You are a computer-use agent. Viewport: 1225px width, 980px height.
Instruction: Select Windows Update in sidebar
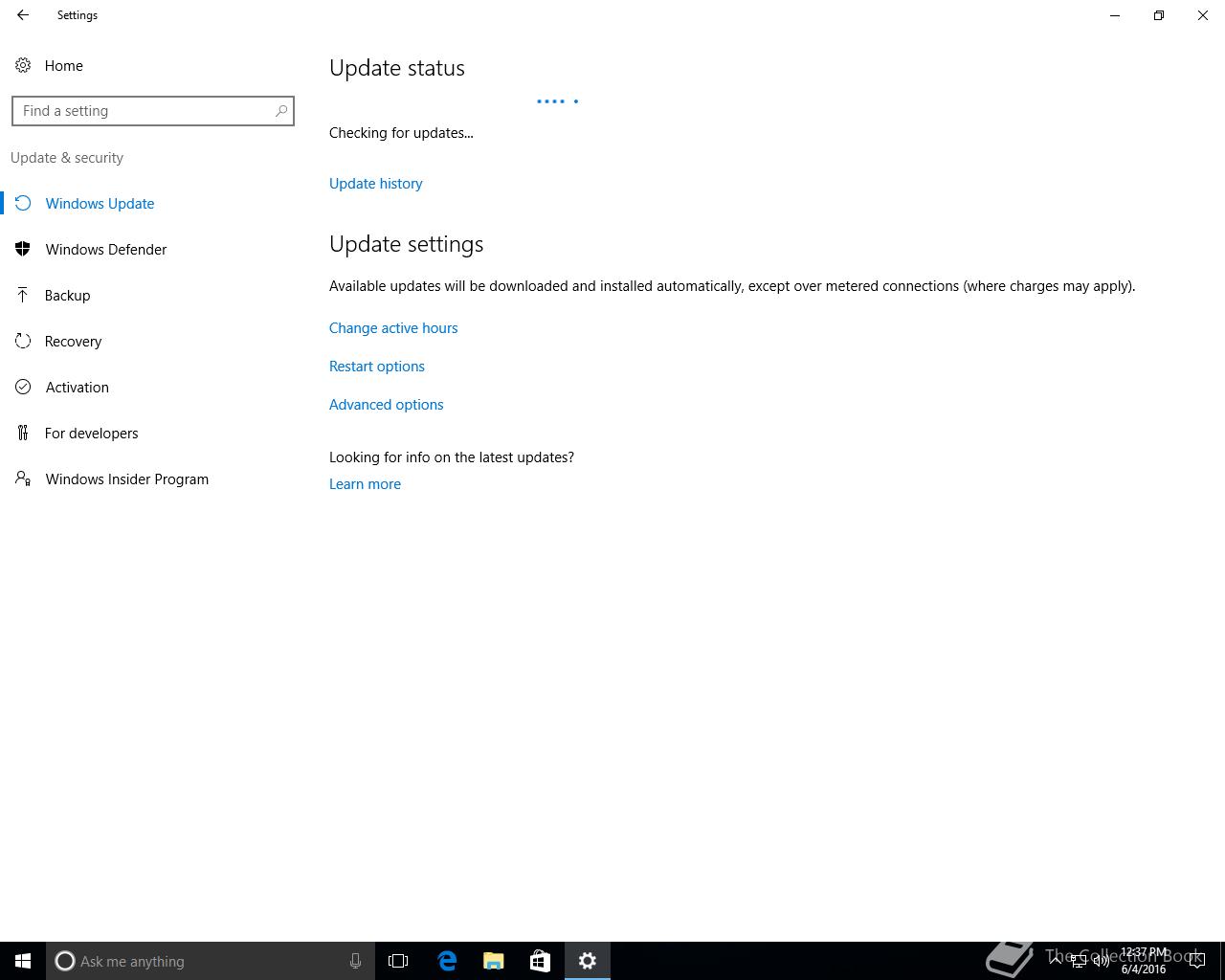click(100, 204)
